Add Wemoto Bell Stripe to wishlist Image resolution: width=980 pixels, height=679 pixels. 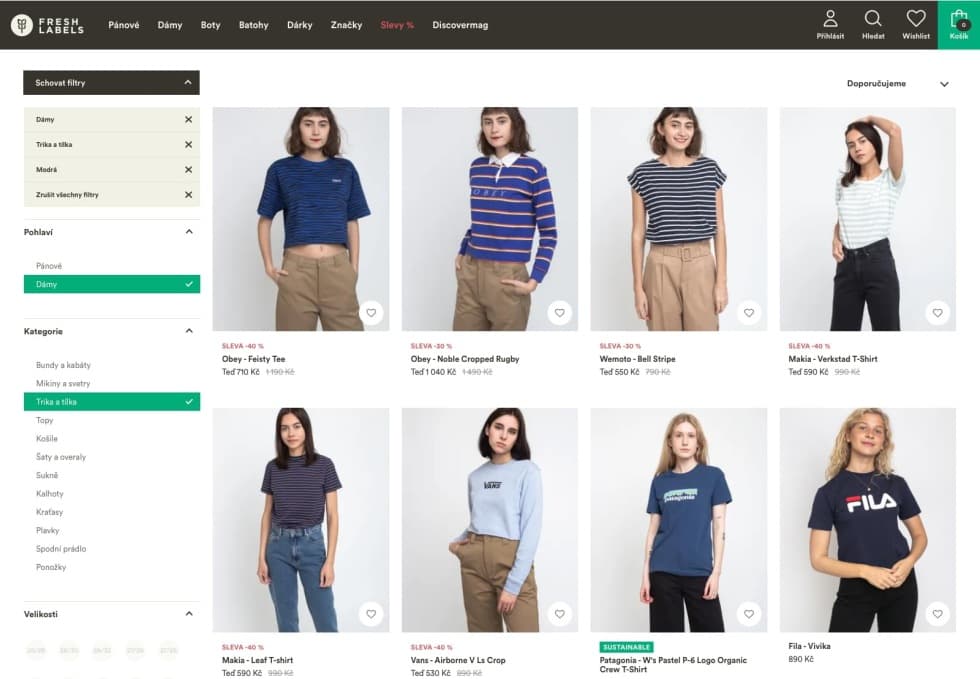[749, 313]
